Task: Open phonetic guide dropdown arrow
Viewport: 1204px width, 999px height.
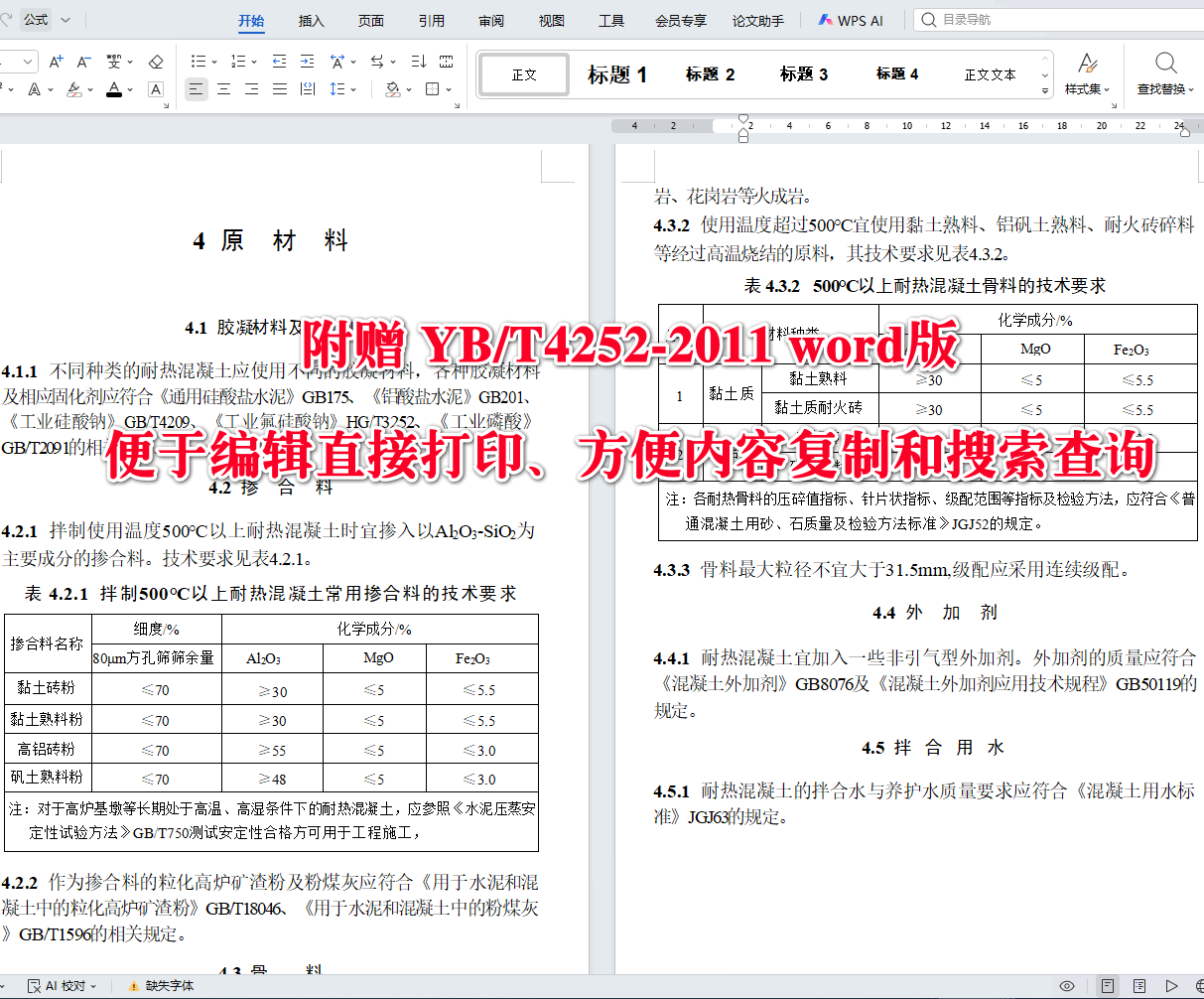Action: coord(129,62)
